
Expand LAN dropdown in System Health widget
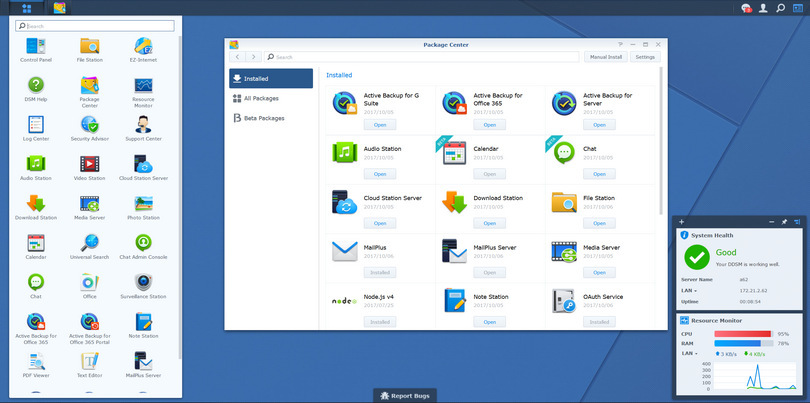pyautogui.click(x=687, y=290)
